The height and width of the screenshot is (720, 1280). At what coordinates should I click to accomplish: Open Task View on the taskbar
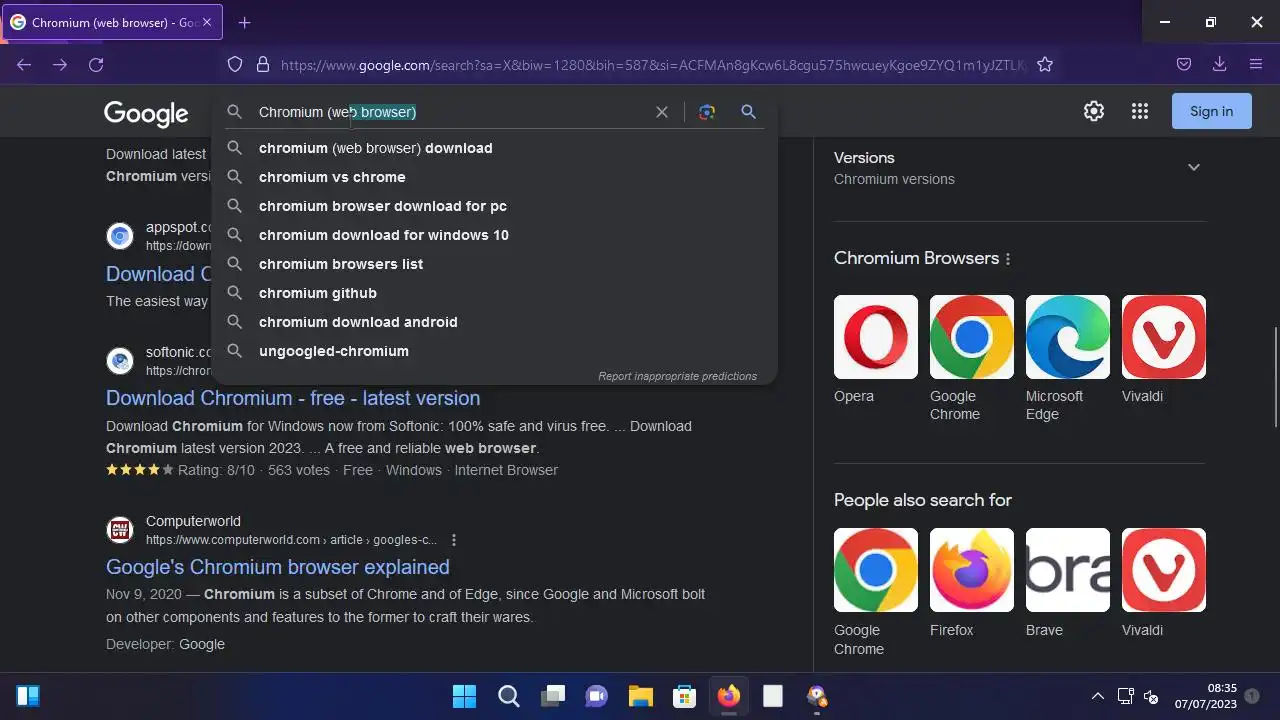click(553, 696)
